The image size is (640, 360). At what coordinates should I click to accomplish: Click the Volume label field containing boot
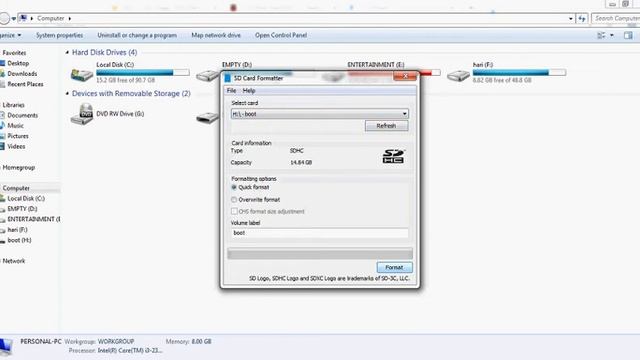319,233
